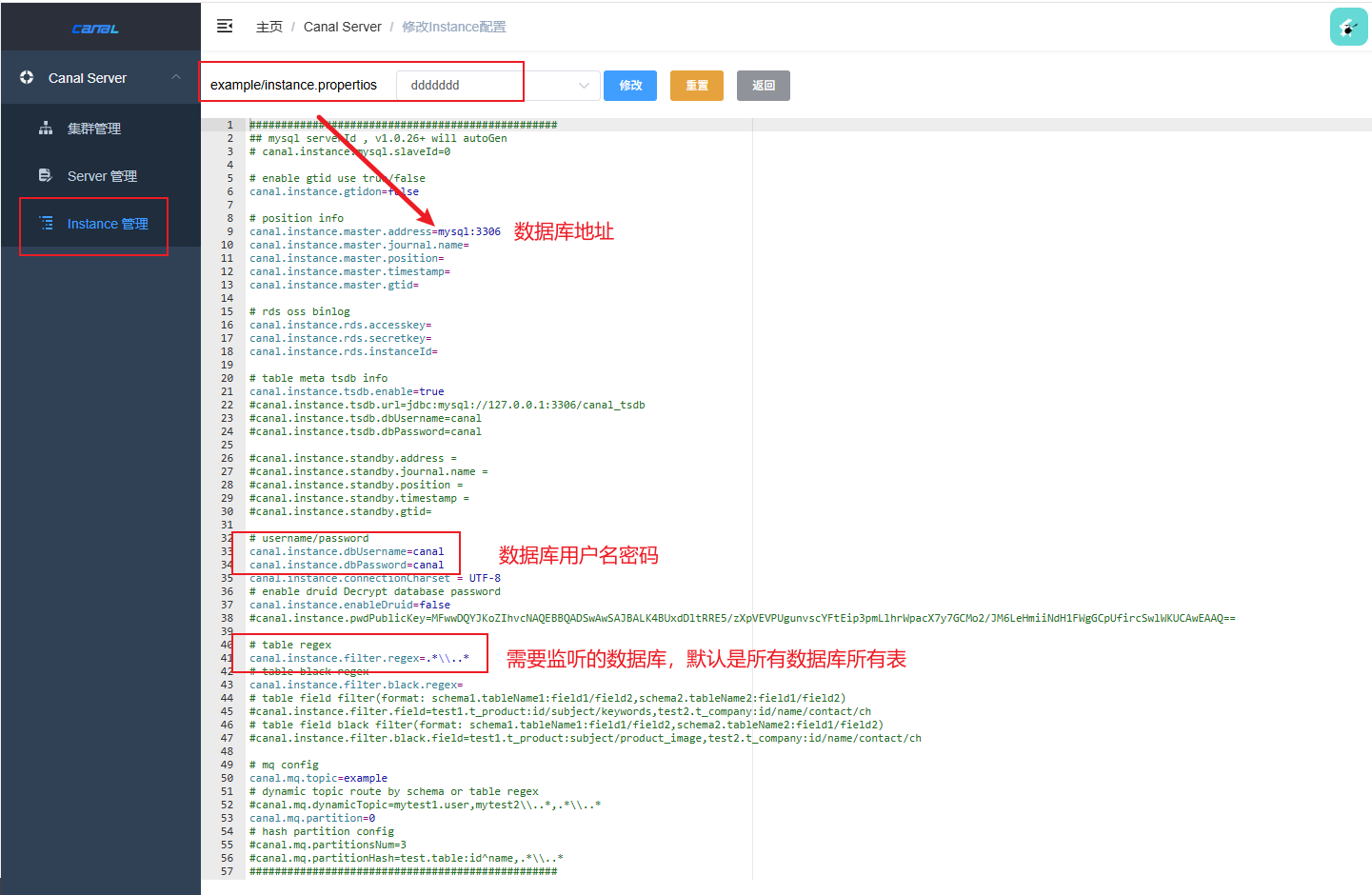Click the blue 修改 button
The height and width of the screenshot is (895, 1372).
click(x=630, y=85)
